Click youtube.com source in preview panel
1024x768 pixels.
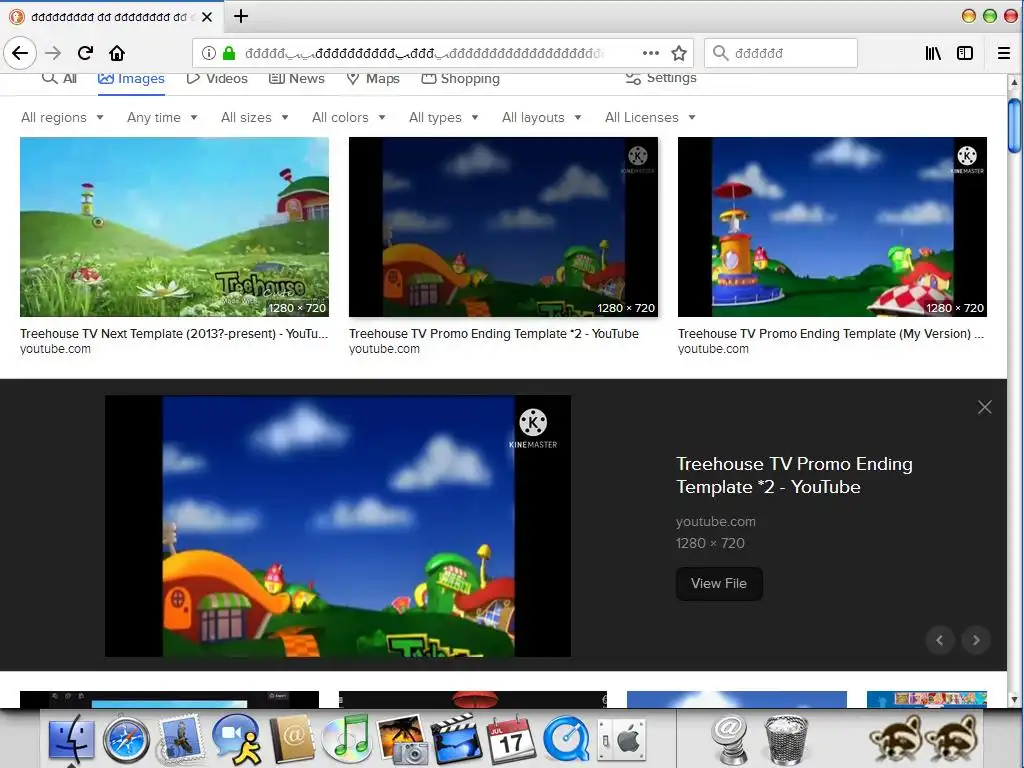[x=716, y=522]
